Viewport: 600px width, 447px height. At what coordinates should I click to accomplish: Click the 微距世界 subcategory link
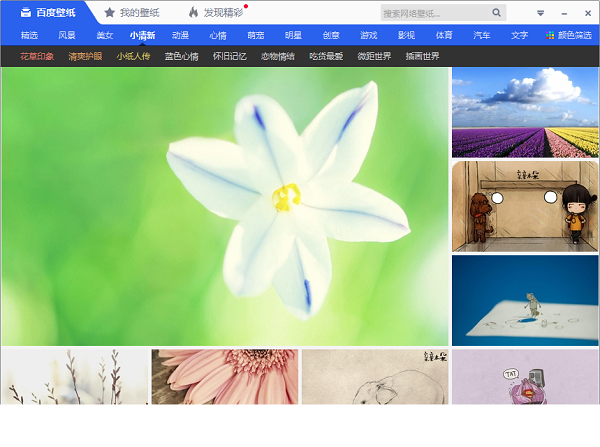click(374, 57)
